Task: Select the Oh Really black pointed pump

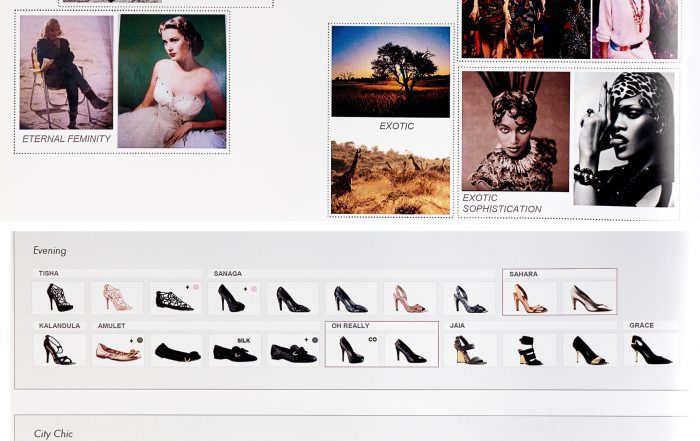Action: [411, 350]
